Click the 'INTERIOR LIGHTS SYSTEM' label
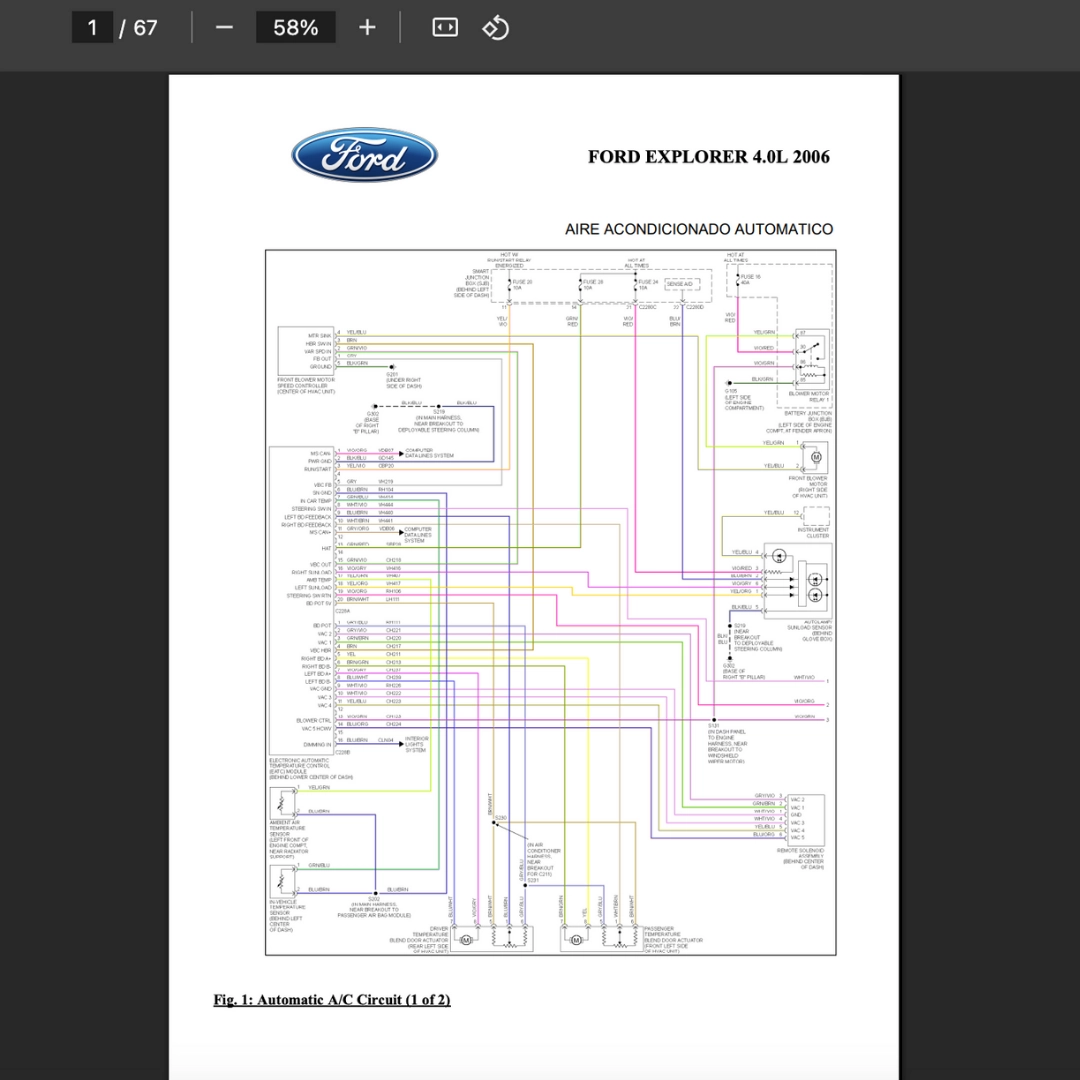 (416, 745)
